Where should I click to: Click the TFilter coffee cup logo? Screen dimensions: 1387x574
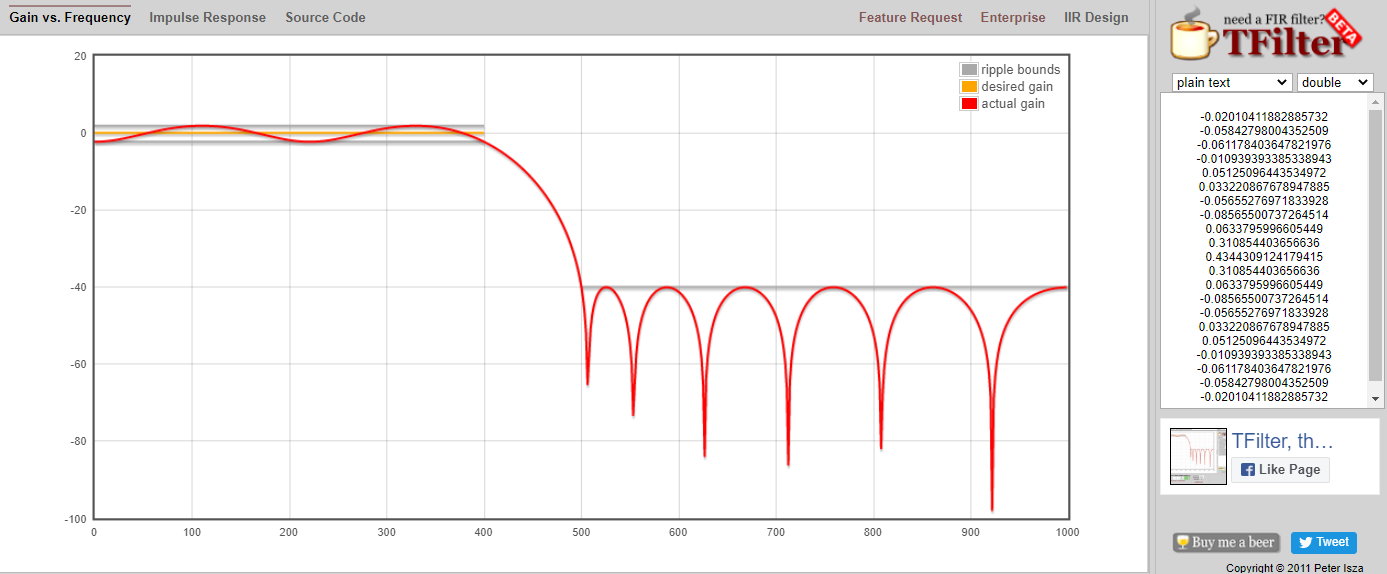point(1197,35)
